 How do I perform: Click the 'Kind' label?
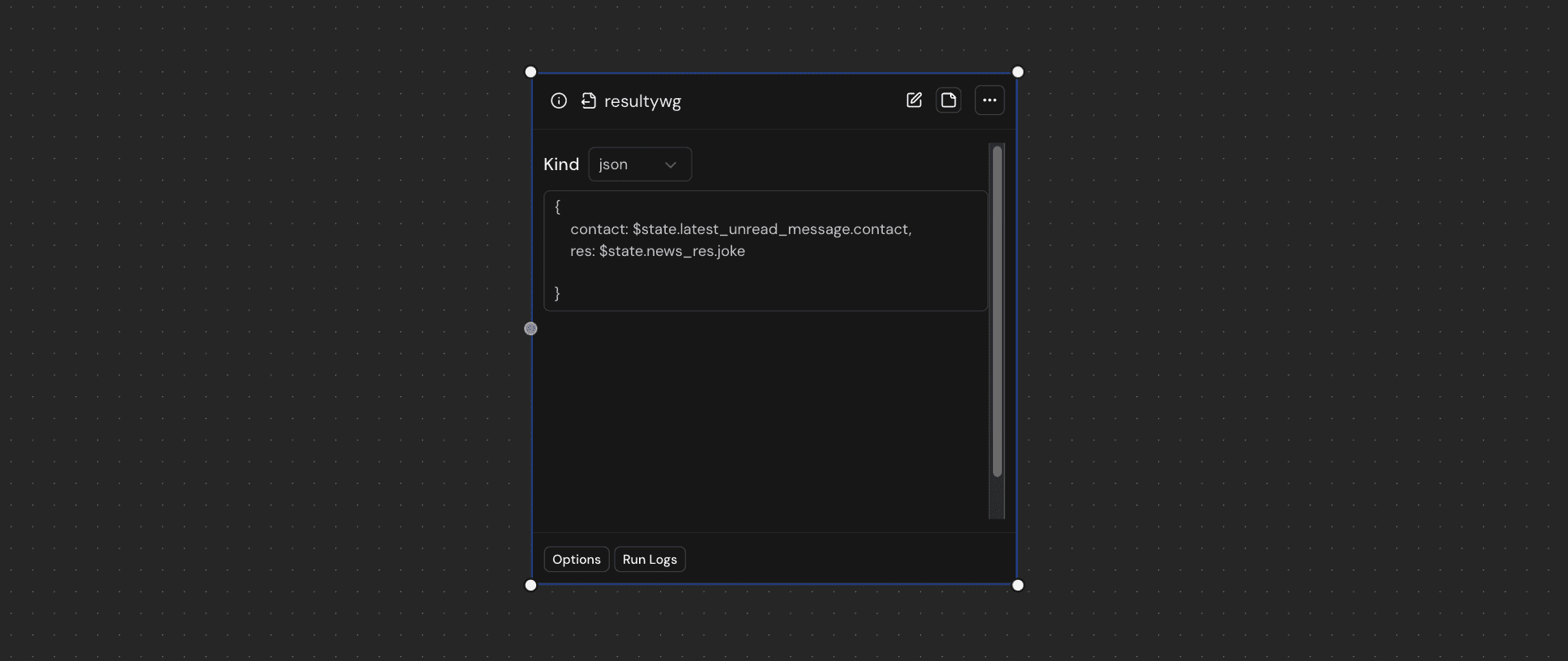coord(561,164)
